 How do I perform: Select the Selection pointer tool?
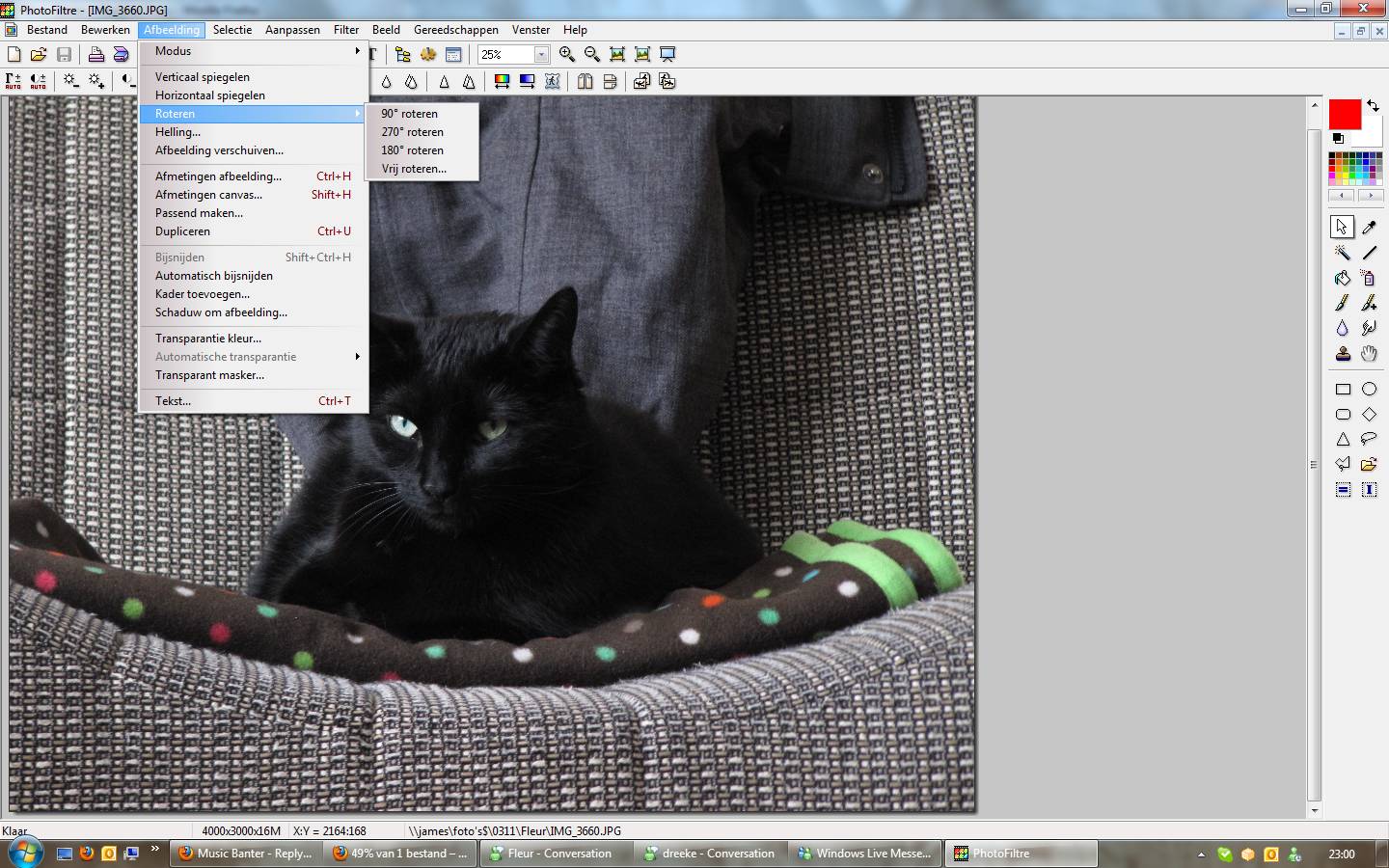(x=1342, y=227)
